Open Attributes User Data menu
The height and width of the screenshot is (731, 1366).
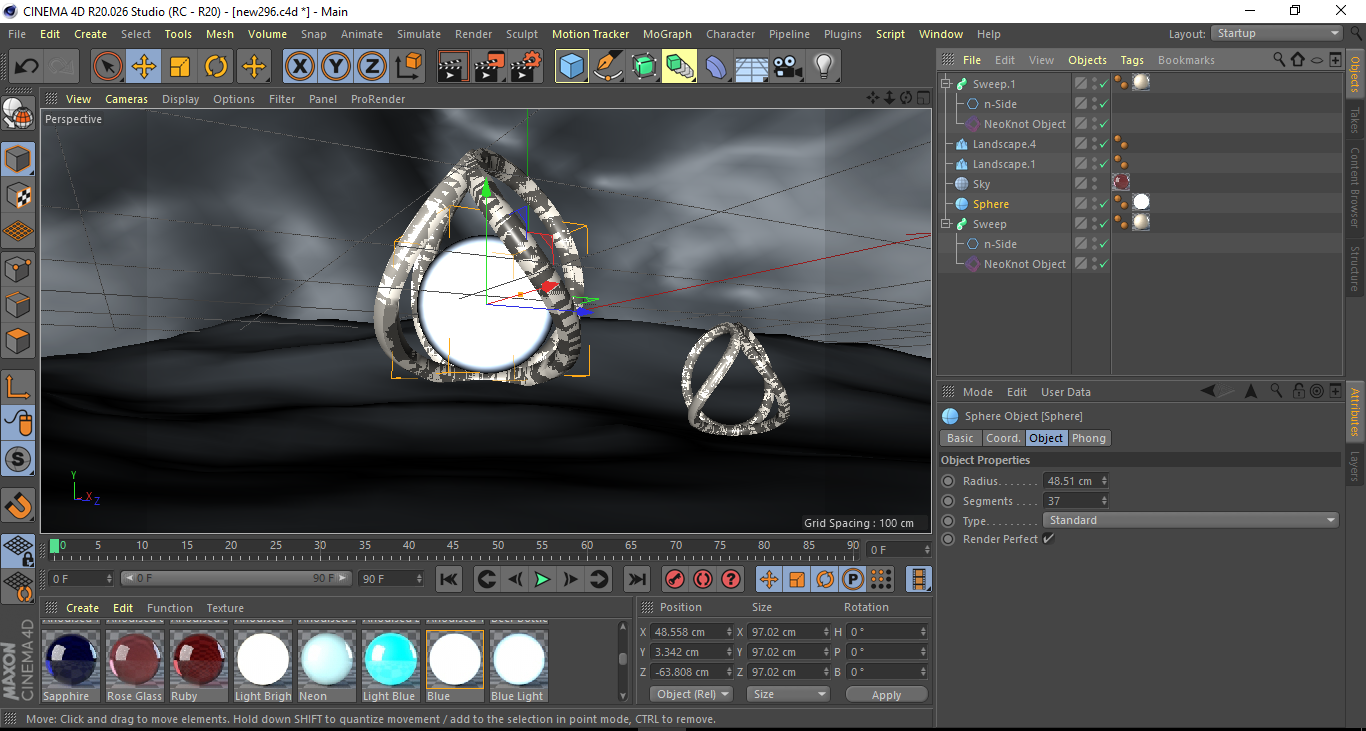click(x=1066, y=392)
